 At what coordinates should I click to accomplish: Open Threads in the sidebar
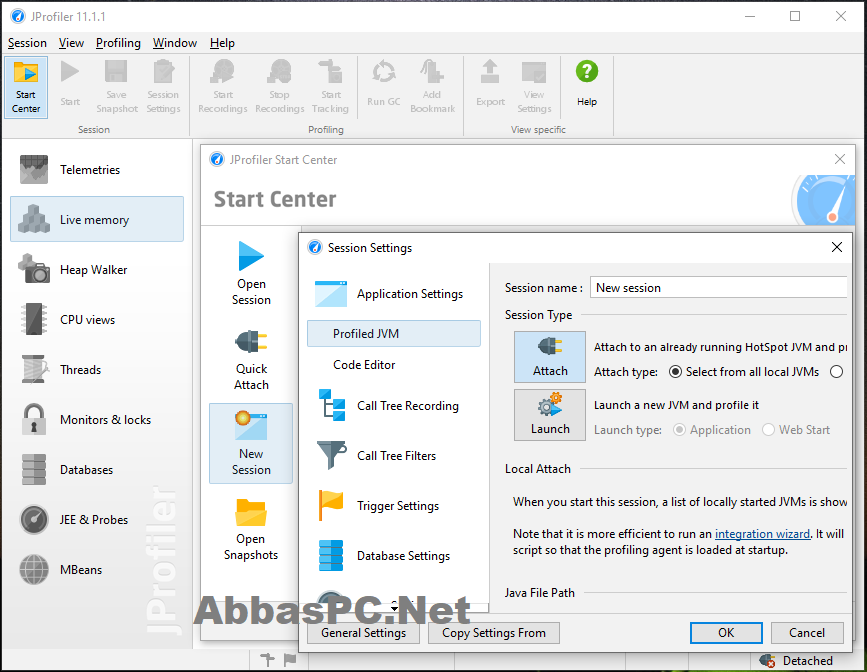pos(97,369)
